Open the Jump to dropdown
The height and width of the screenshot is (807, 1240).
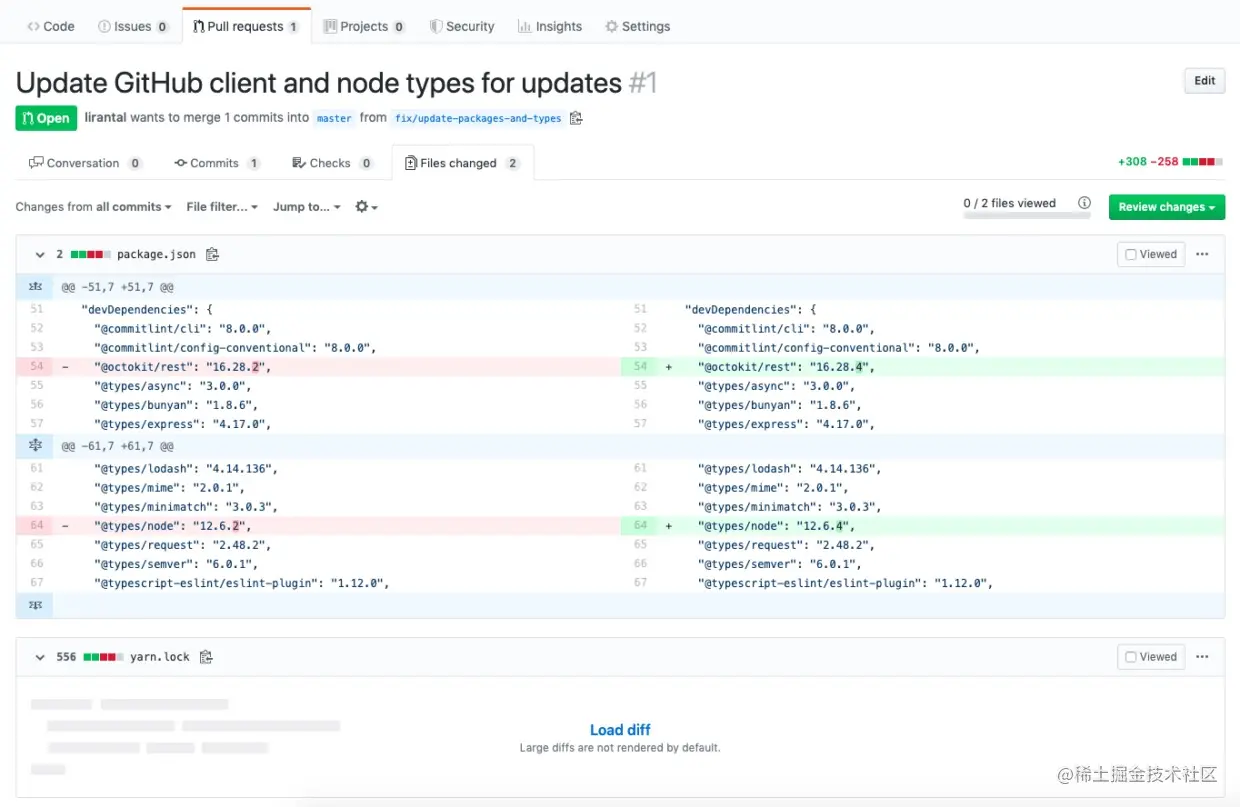pos(307,207)
